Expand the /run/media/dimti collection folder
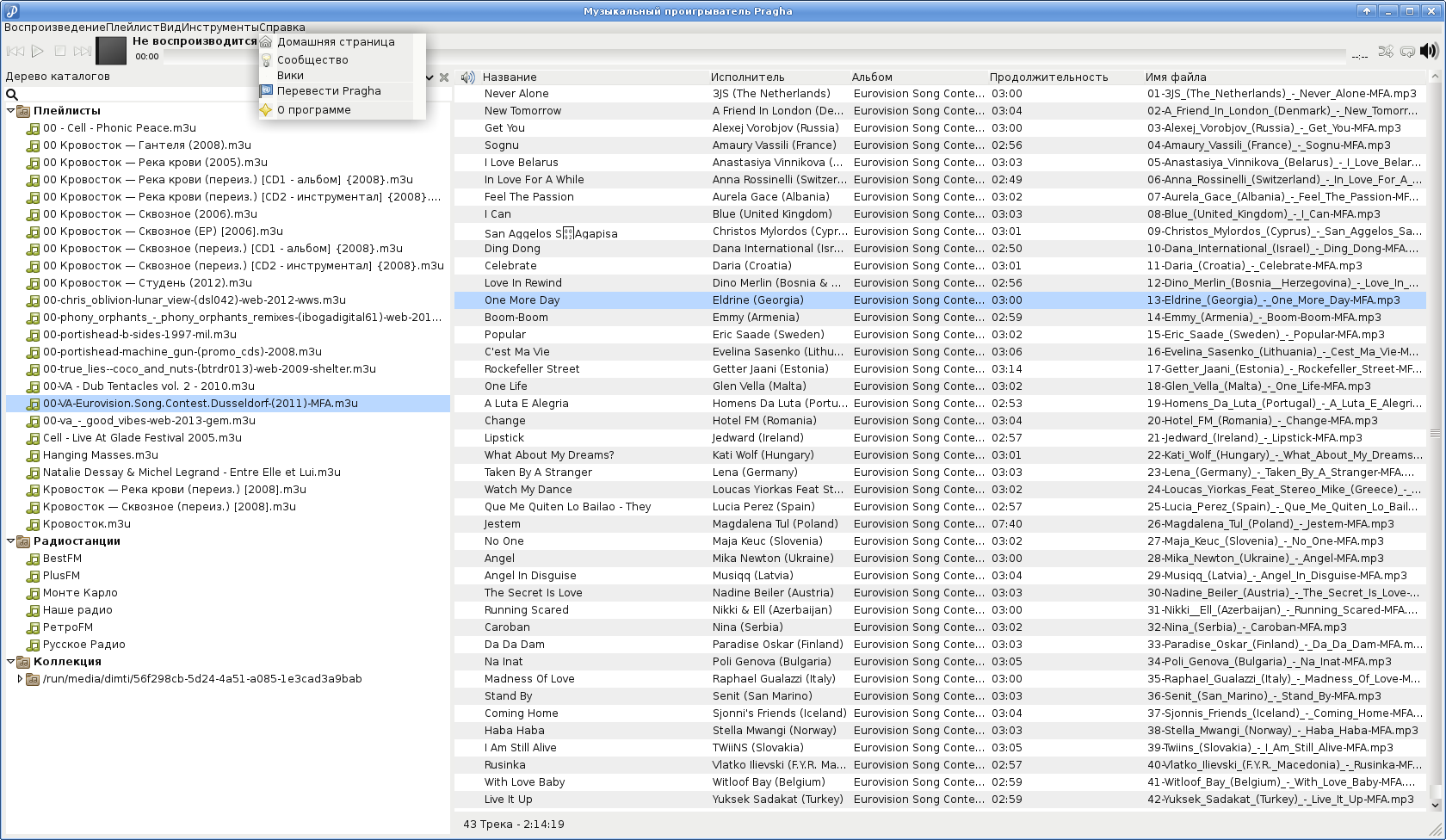 pyautogui.click(x=20, y=679)
